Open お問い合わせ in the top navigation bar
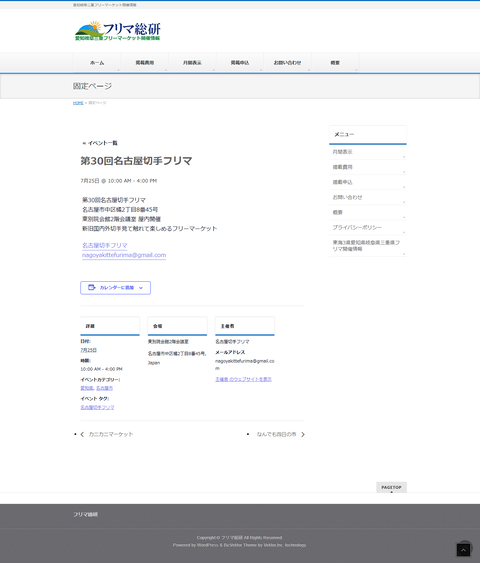This screenshot has width=480, height=563. click(287, 62)
